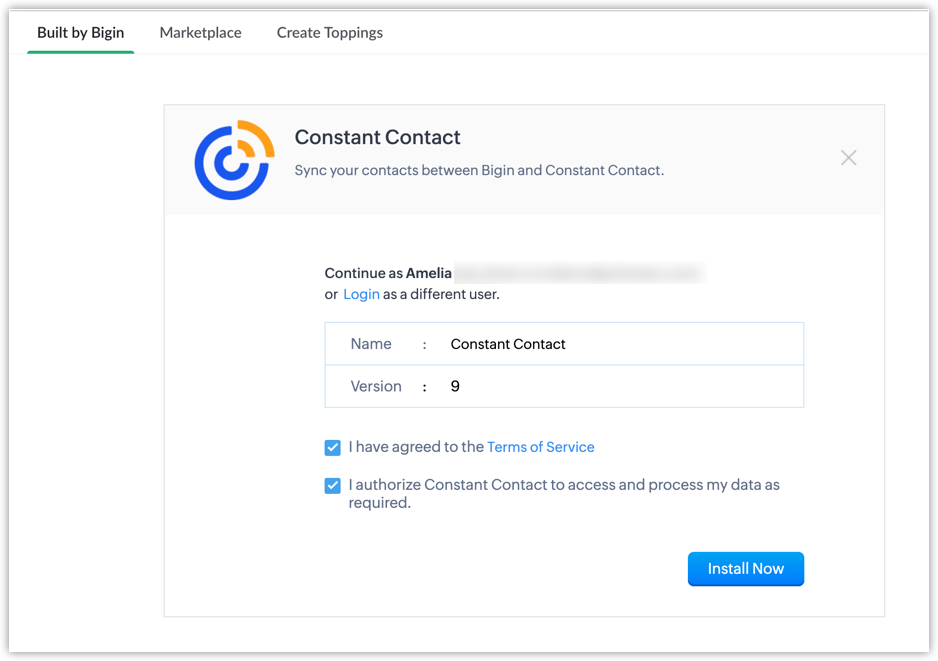
Task: Click the Name row label
Action: pos(371,344)
